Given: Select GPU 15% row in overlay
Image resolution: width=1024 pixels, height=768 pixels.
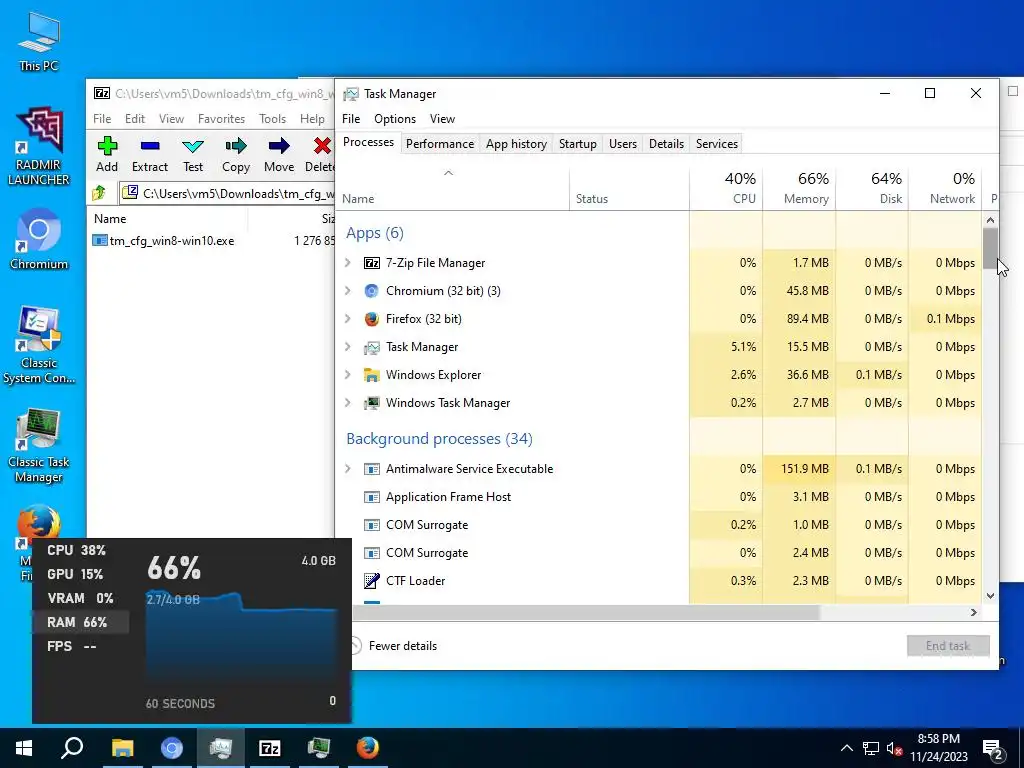Looking at the screenshot, I should point(81,574).
